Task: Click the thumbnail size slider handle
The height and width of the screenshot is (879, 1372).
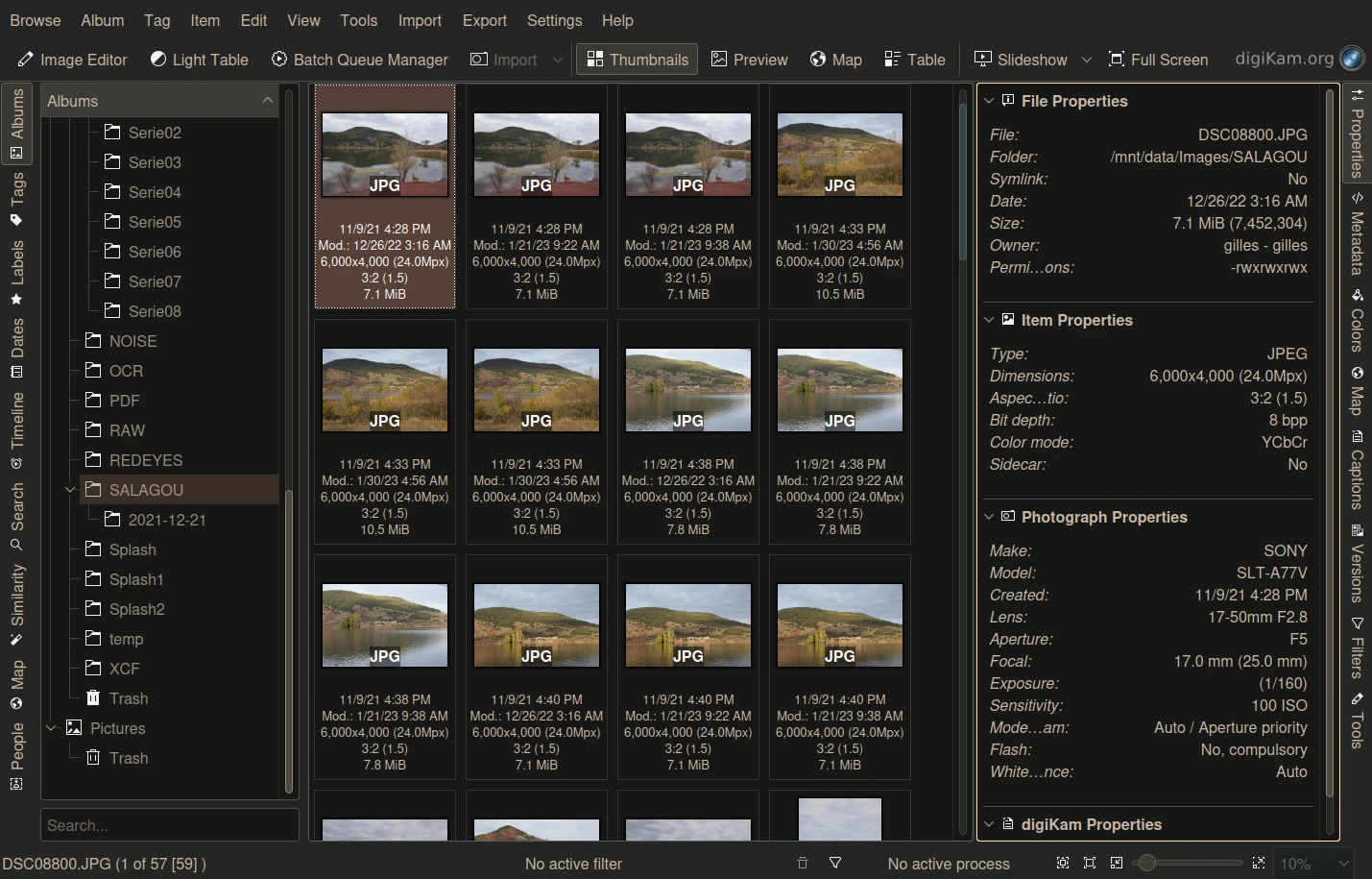Action: point(1146,863)
